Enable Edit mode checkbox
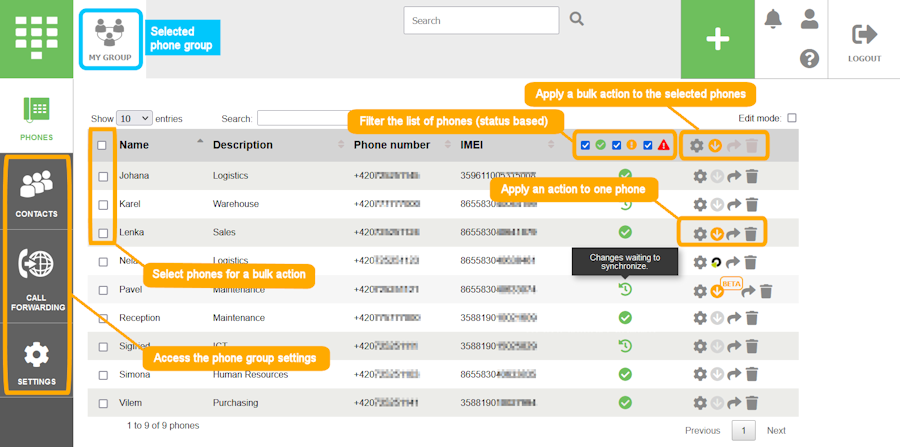The height and width of the screenshot is (447, 900). [792, 118]
